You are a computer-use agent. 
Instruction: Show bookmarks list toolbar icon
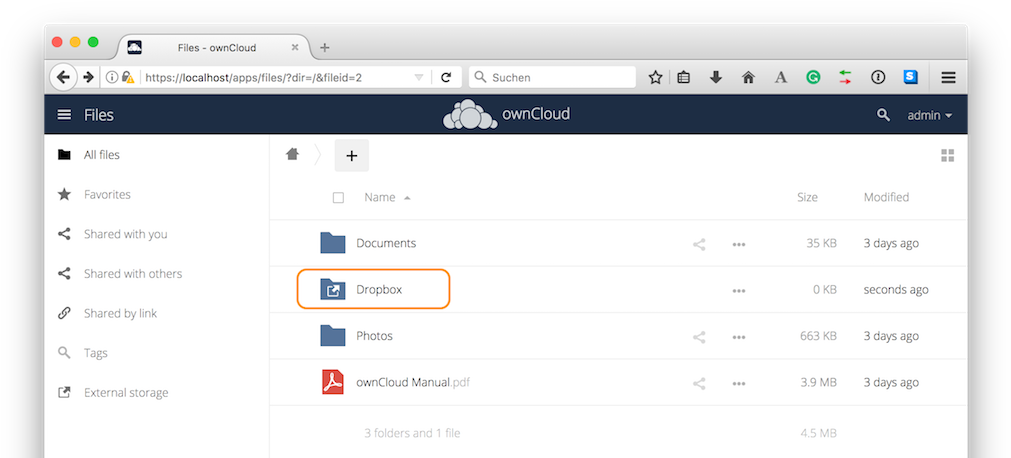click(x=683, y=77)
